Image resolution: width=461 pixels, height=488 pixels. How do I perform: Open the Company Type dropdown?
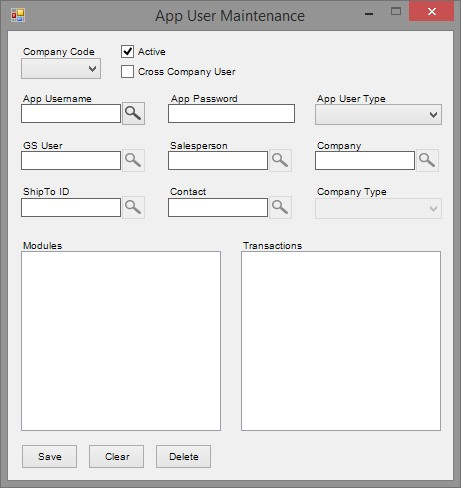point(378,209)
